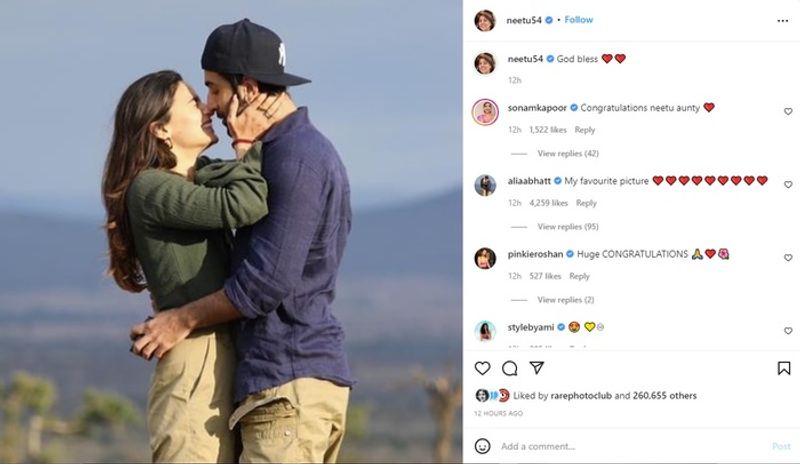Open sonamkapoor's profile picture
The width and height of the screenshot is (800, 464).
coord(485,112)
